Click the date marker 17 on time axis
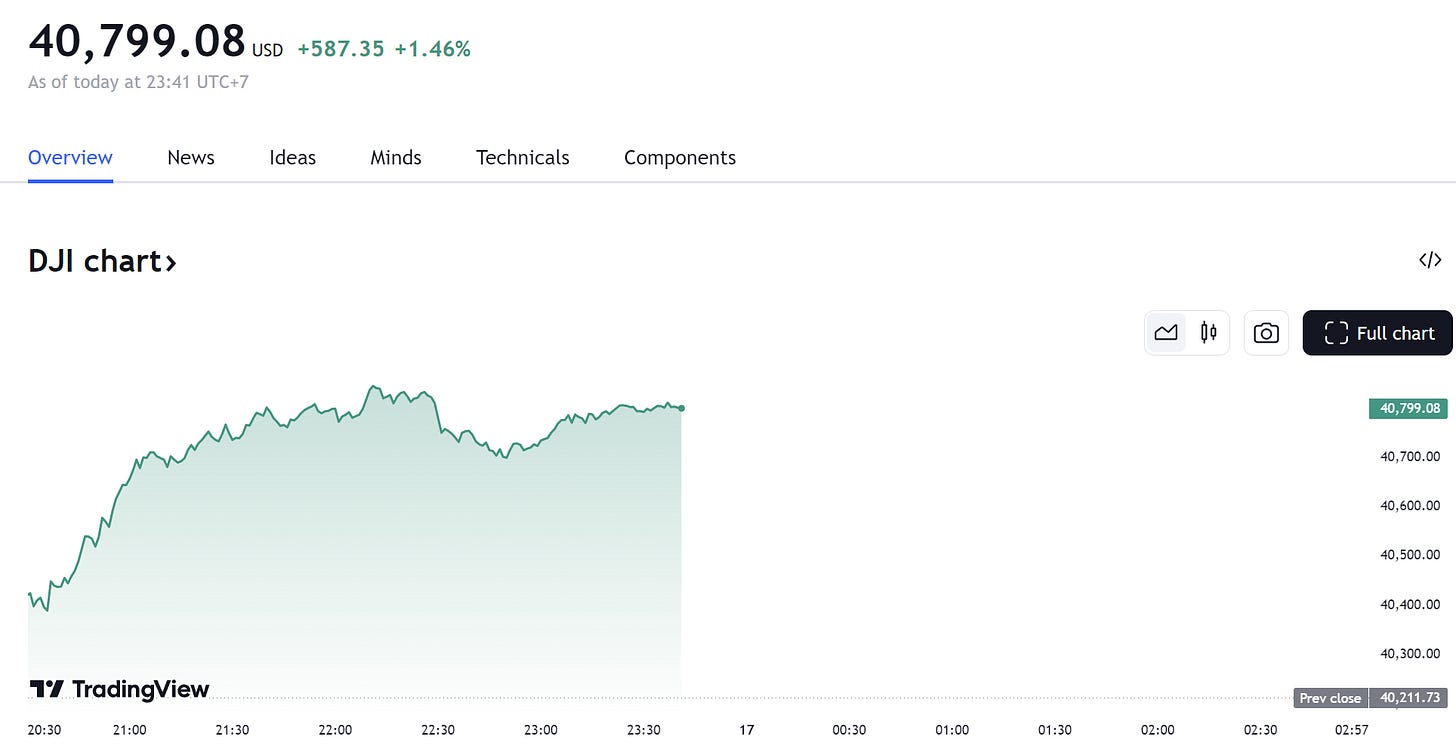The image size is (1456, 748). click(746, 730)
